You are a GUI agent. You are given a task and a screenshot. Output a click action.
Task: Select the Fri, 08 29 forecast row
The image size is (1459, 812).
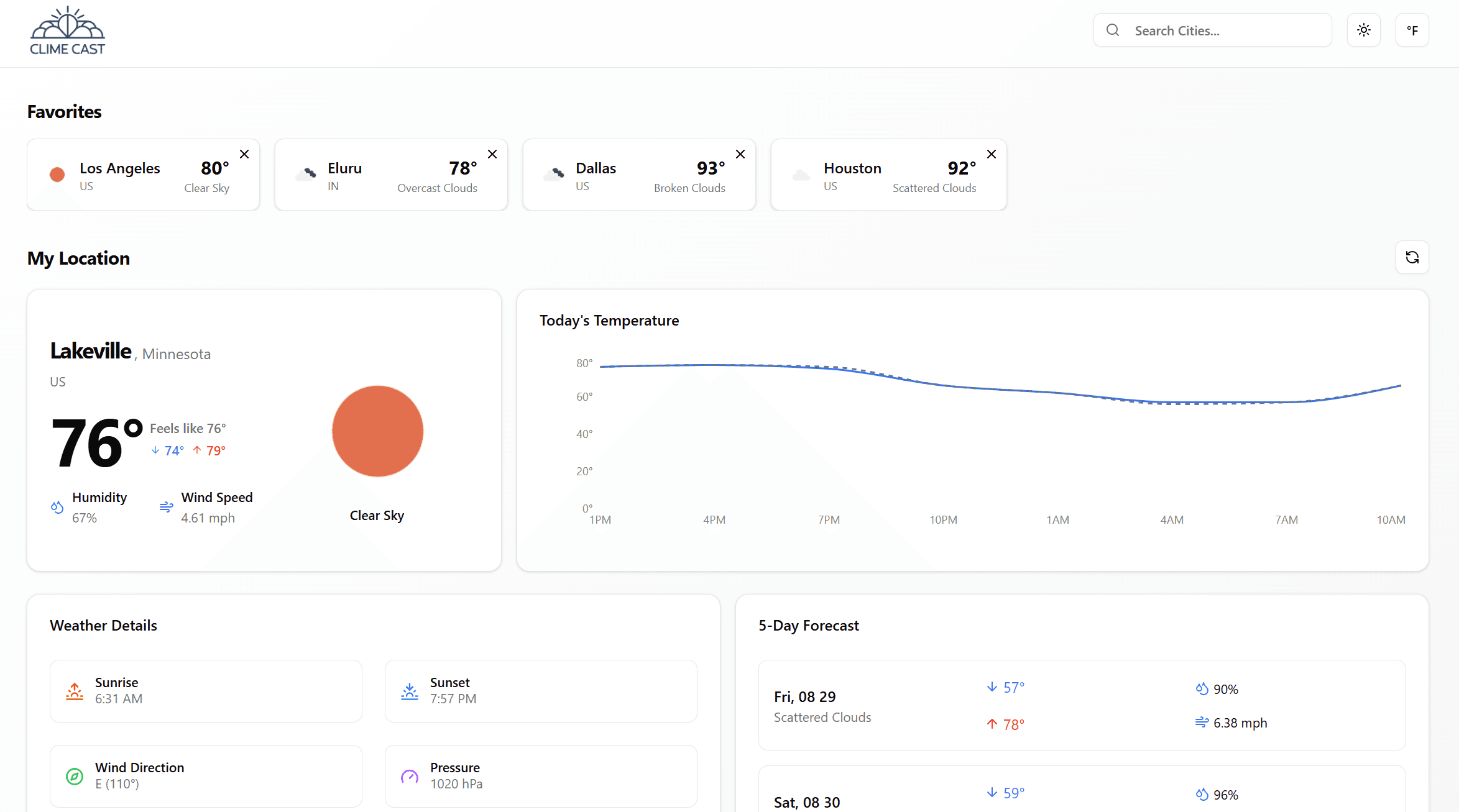point(1081,705)
